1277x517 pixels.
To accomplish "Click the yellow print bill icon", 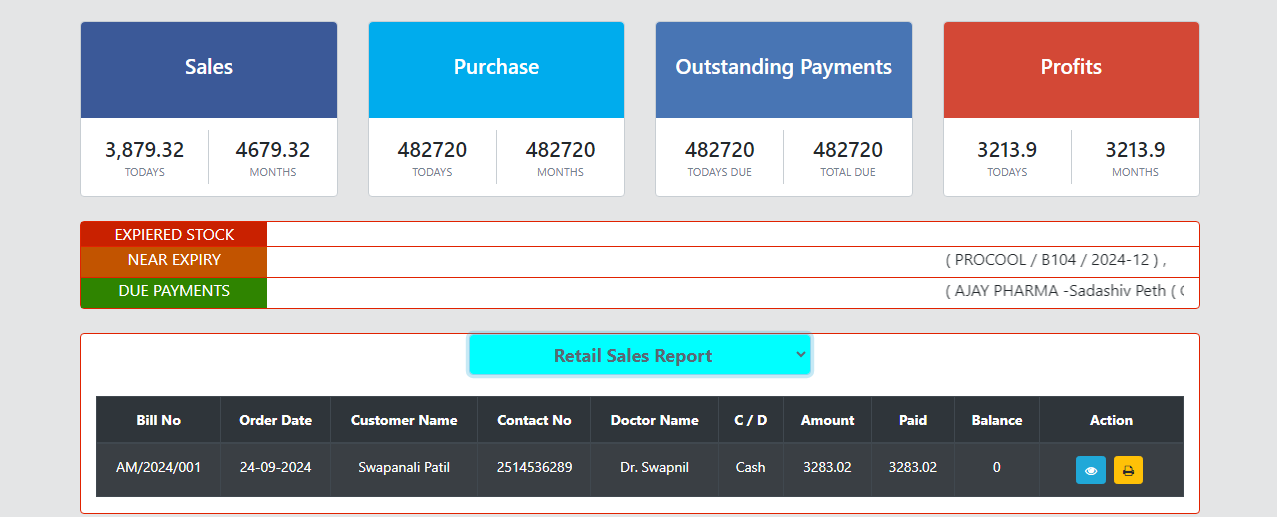I will 1128,470.
